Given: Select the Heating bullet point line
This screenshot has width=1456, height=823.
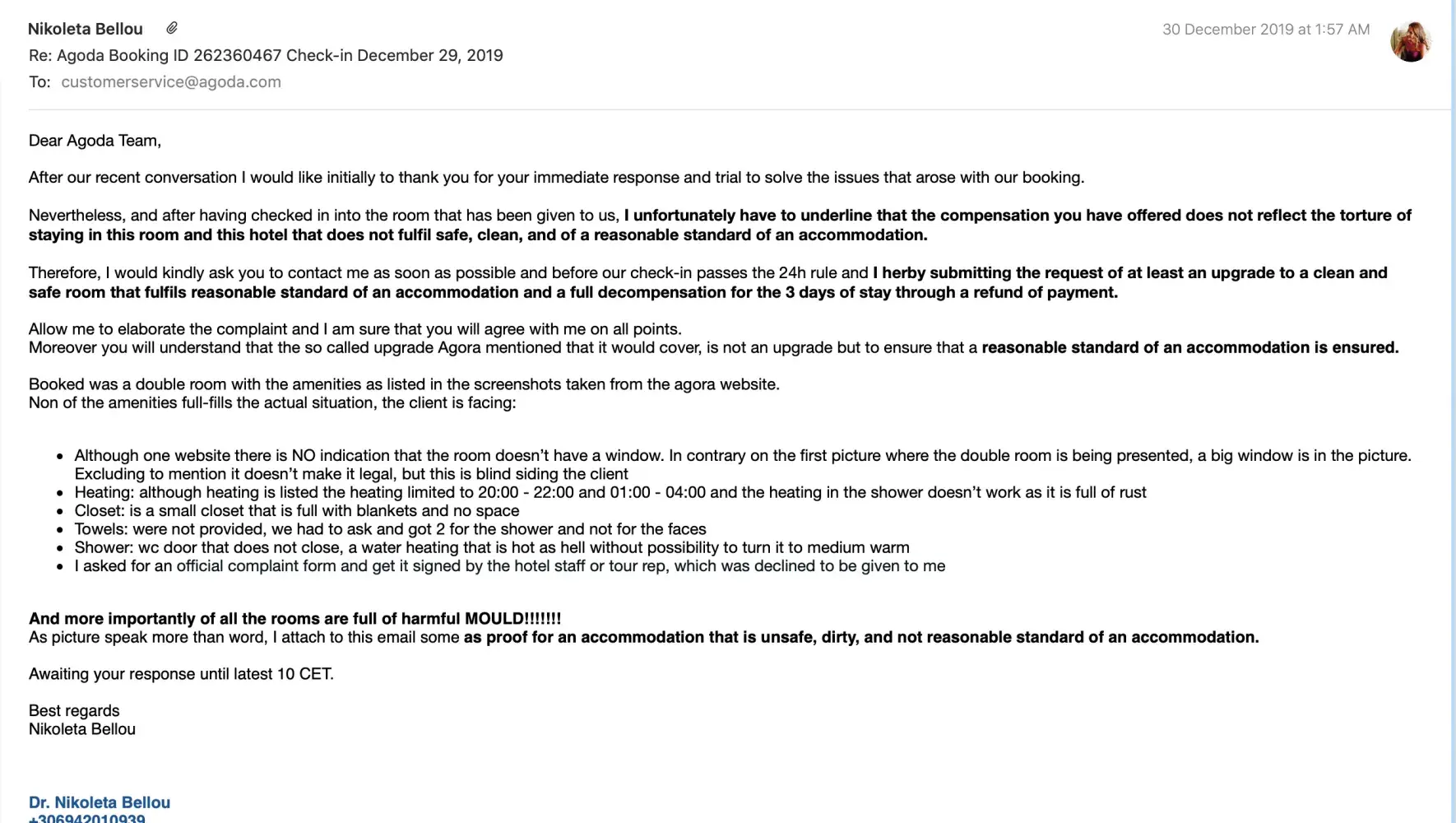Looking at the screenshot, I should click(x=610, y=492).
